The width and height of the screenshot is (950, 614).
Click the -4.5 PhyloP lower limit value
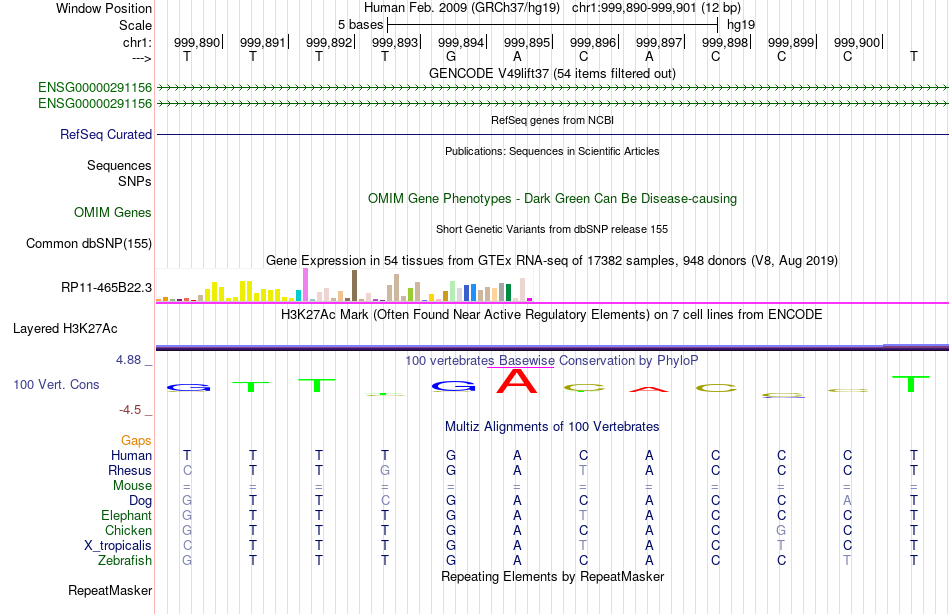point(130,410)
